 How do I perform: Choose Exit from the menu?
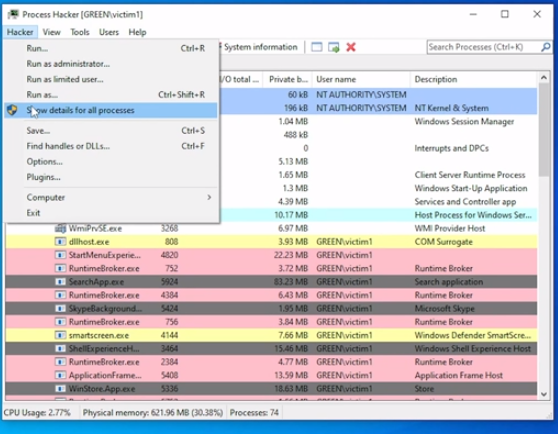coord(111,213)
